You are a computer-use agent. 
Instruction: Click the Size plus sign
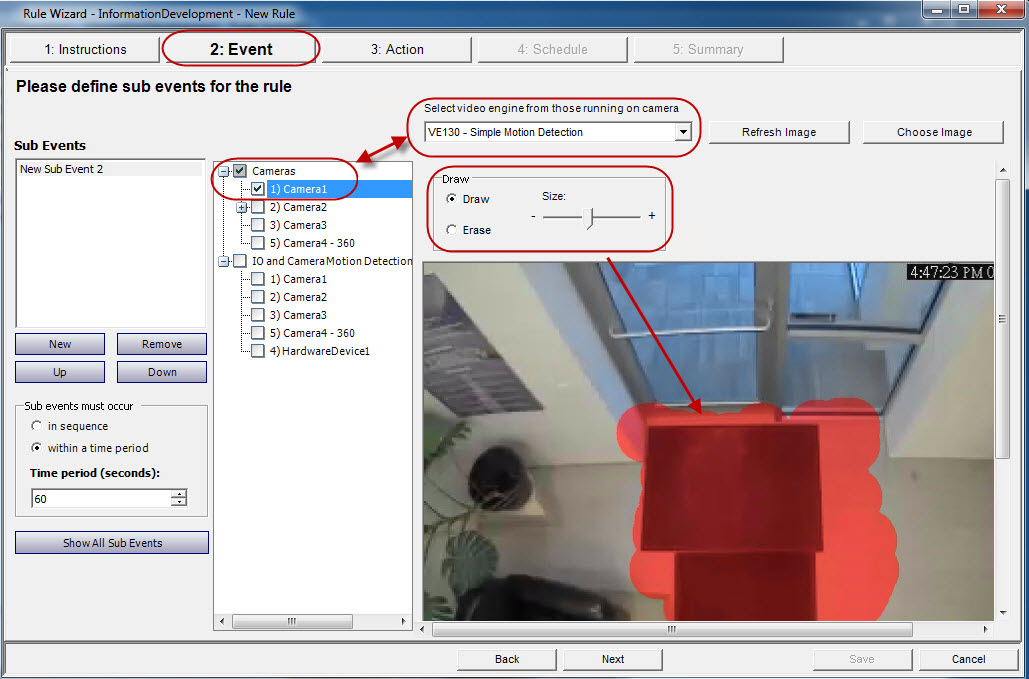[x=652, y=216]
